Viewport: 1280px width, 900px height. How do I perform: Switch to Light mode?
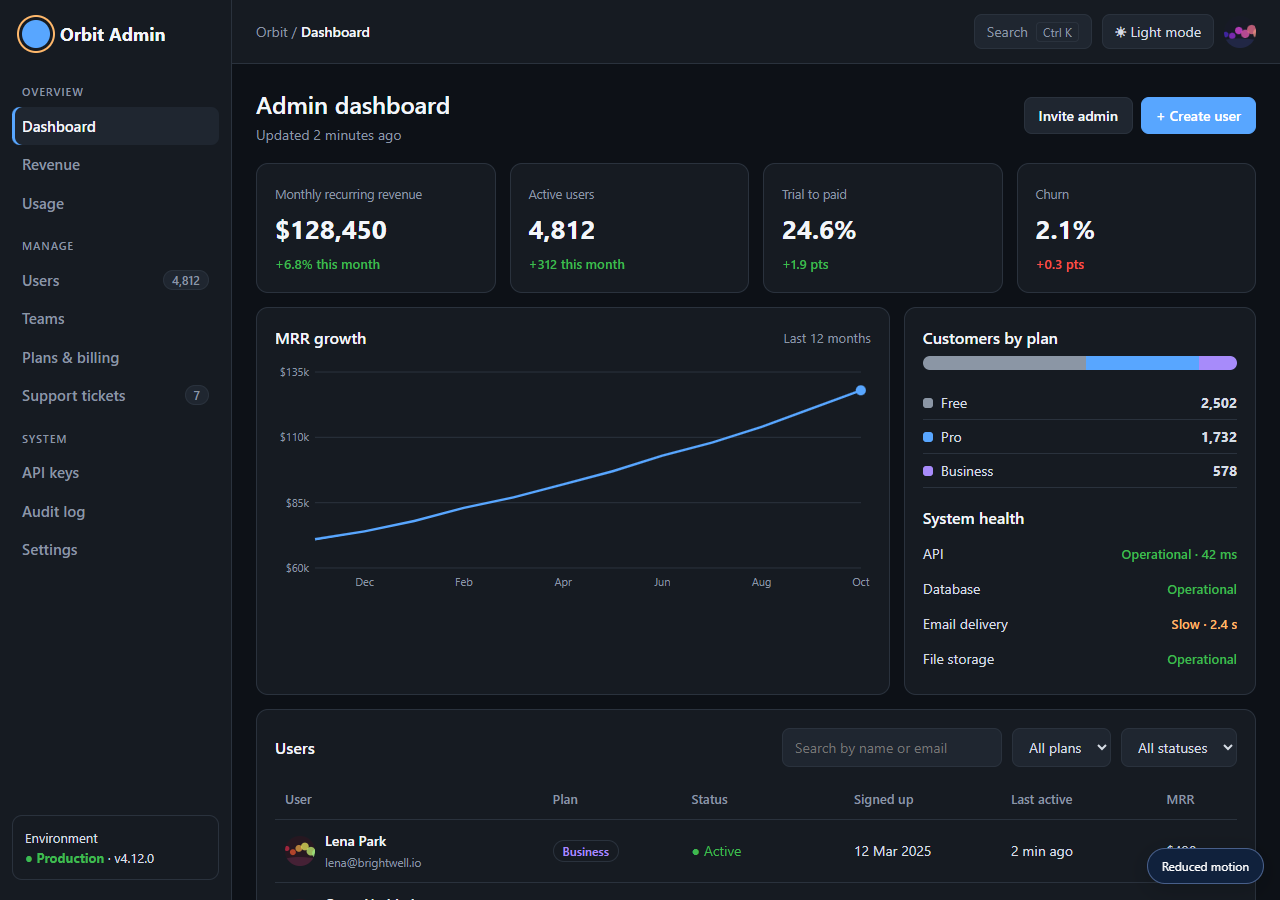coord(1158,32)
